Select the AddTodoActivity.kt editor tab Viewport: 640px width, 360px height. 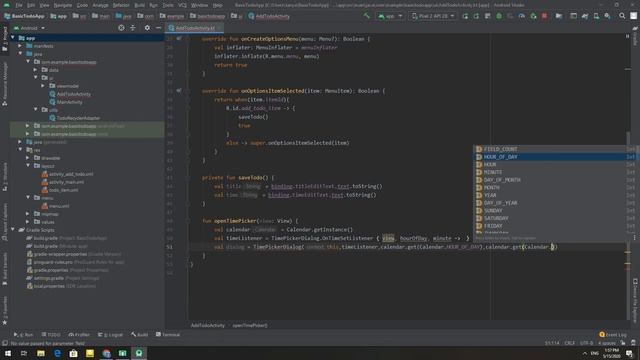coord(195,28)
